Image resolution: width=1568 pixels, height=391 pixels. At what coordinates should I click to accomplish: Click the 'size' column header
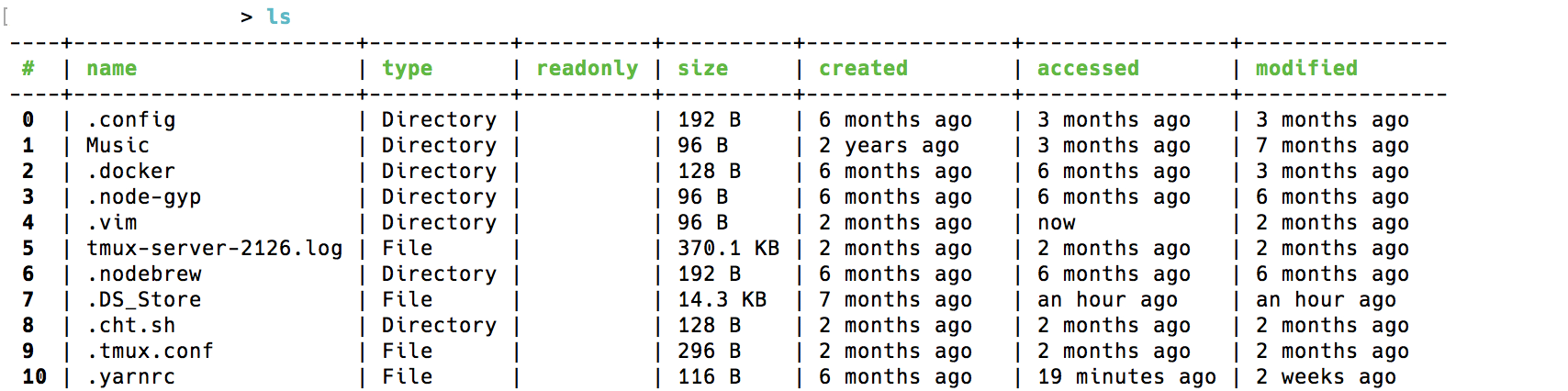702,68
